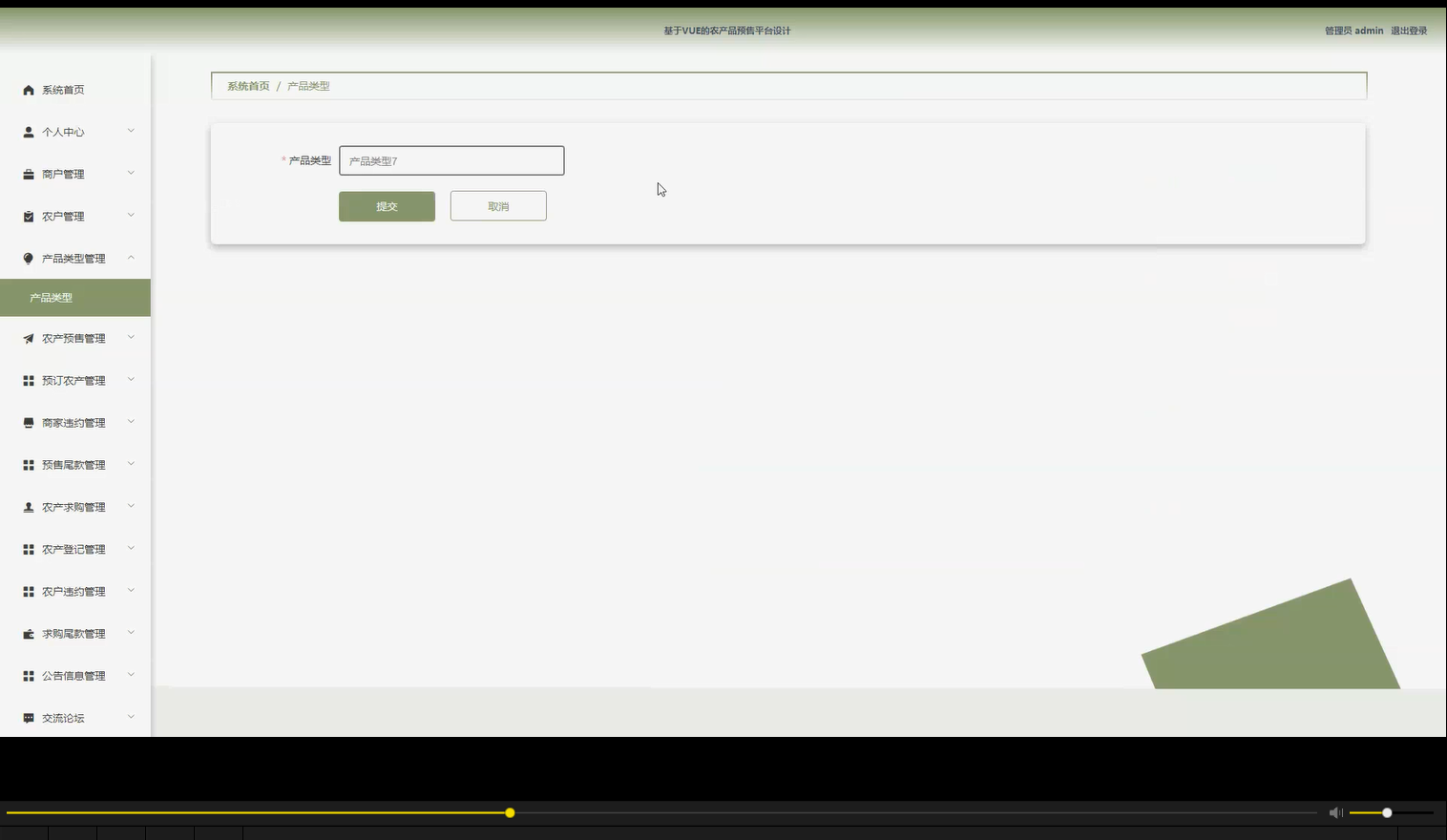Cancel the form with 取消
This screenshot has width=1447, height=840.
(498, 206)
